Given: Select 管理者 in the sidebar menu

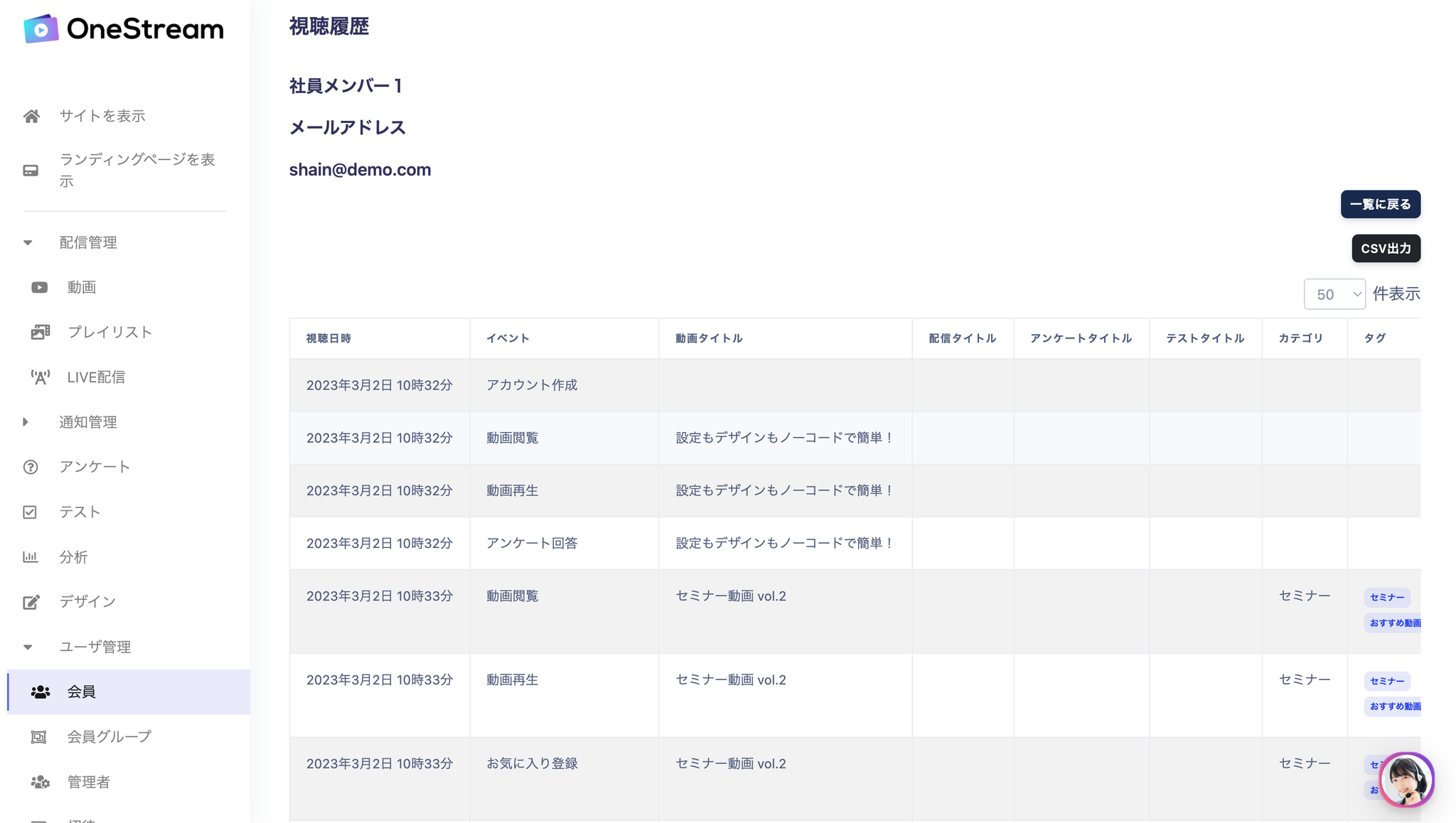Looking at the screenshot, I should point(88,782).
